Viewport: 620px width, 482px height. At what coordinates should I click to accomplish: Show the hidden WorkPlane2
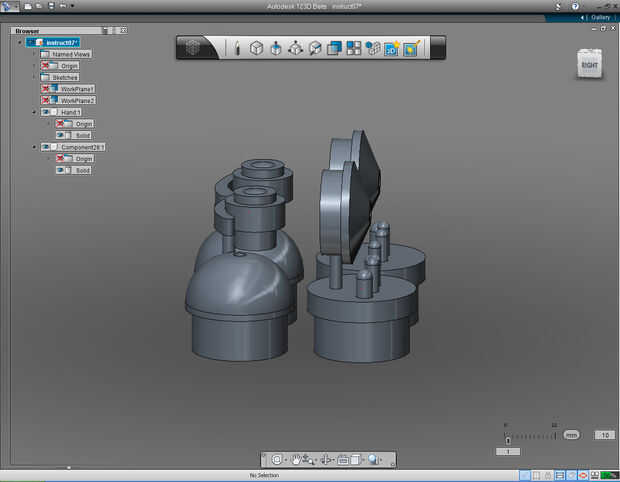[46, 100]
